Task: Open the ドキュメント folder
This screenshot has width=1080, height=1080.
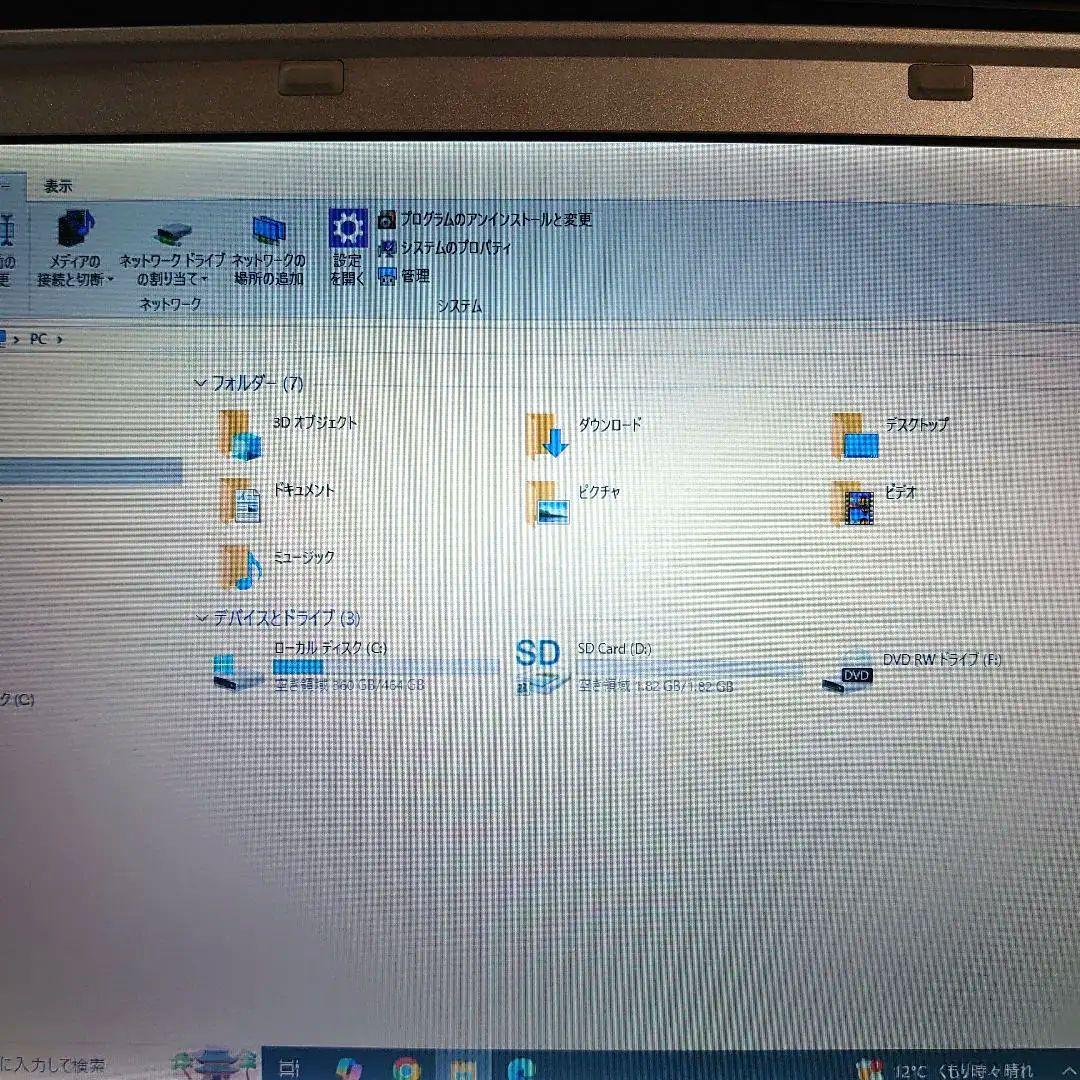Action: point(240,501)
